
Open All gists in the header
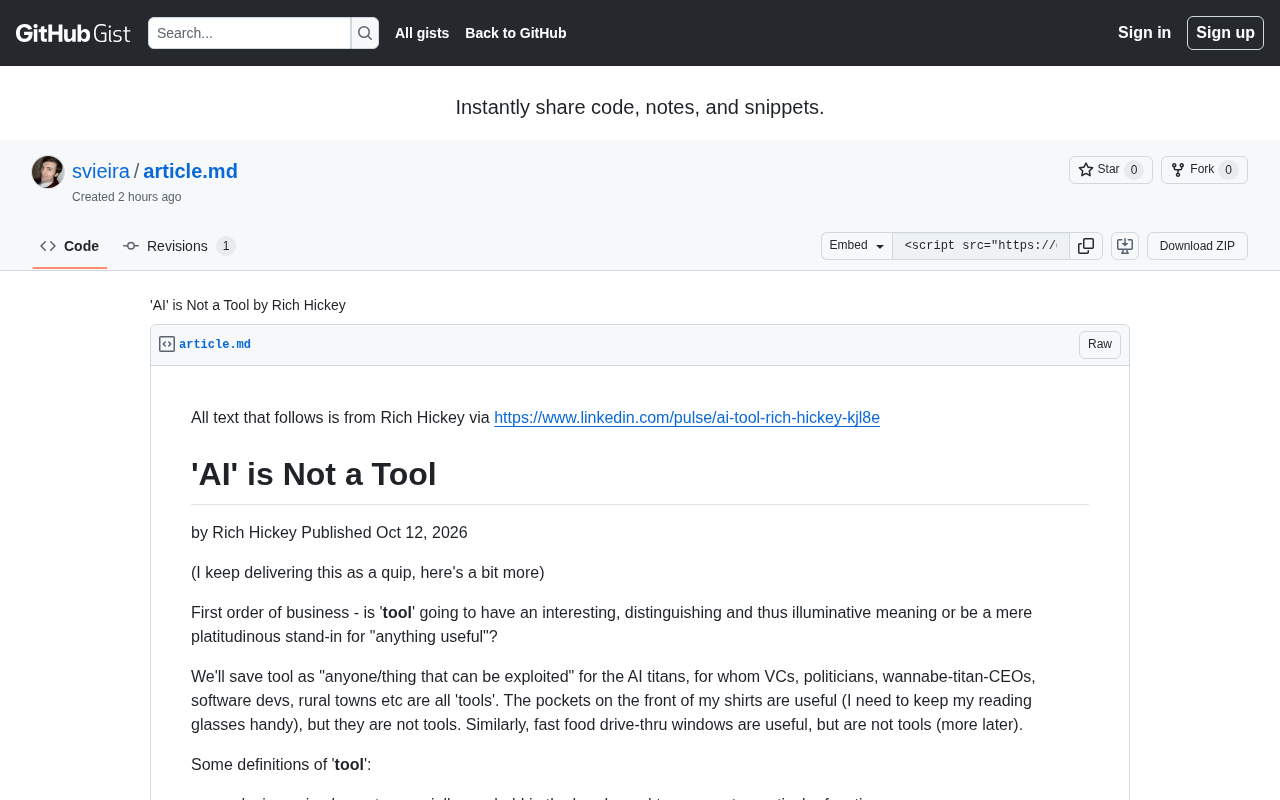[x=422, y=33]
